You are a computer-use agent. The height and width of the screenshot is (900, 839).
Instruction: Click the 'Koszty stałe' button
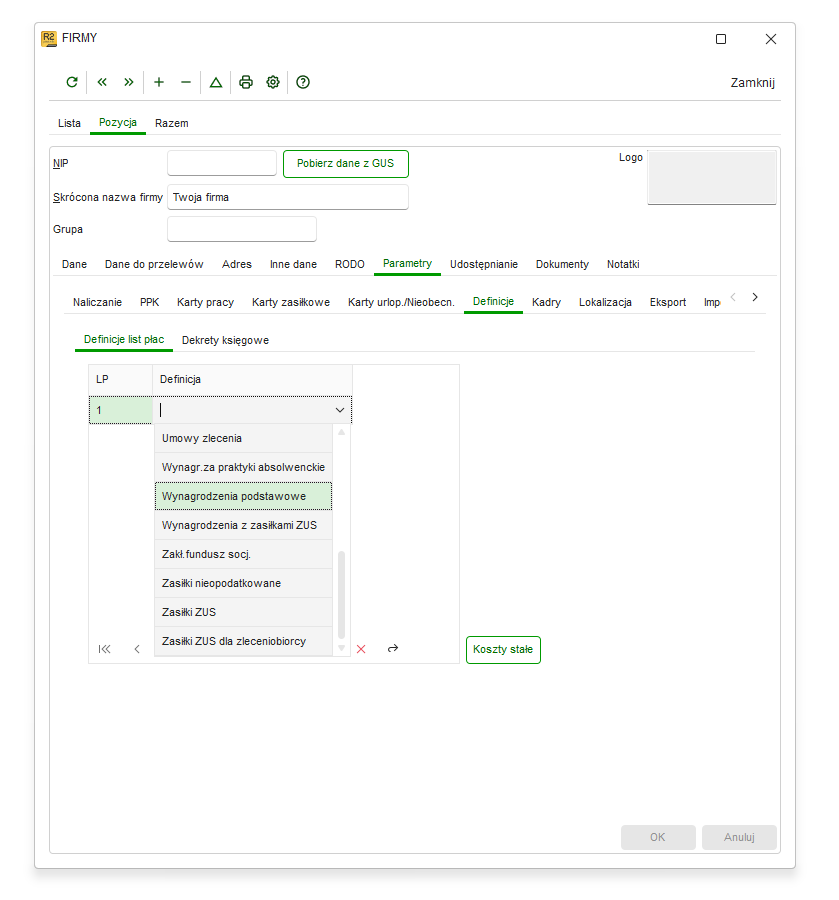coord(503,650)
